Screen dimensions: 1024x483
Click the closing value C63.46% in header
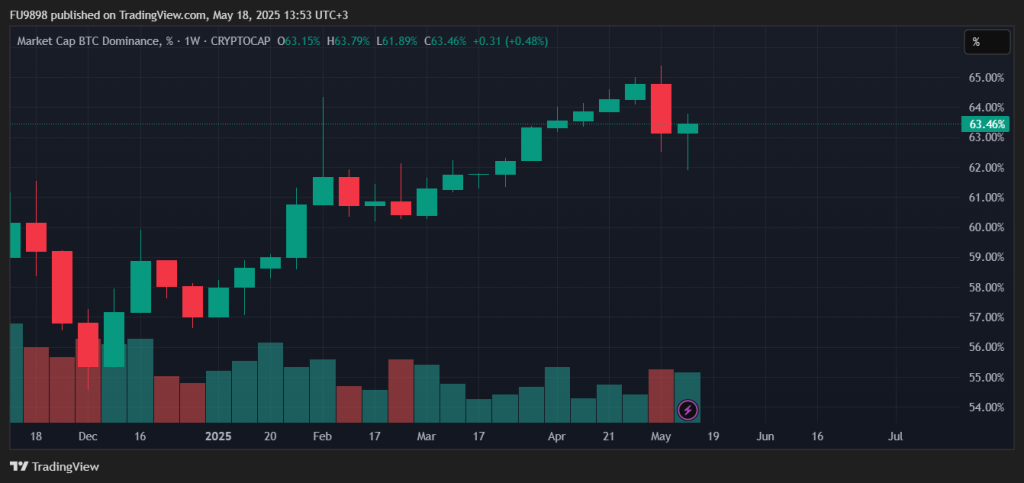[446, 41]
